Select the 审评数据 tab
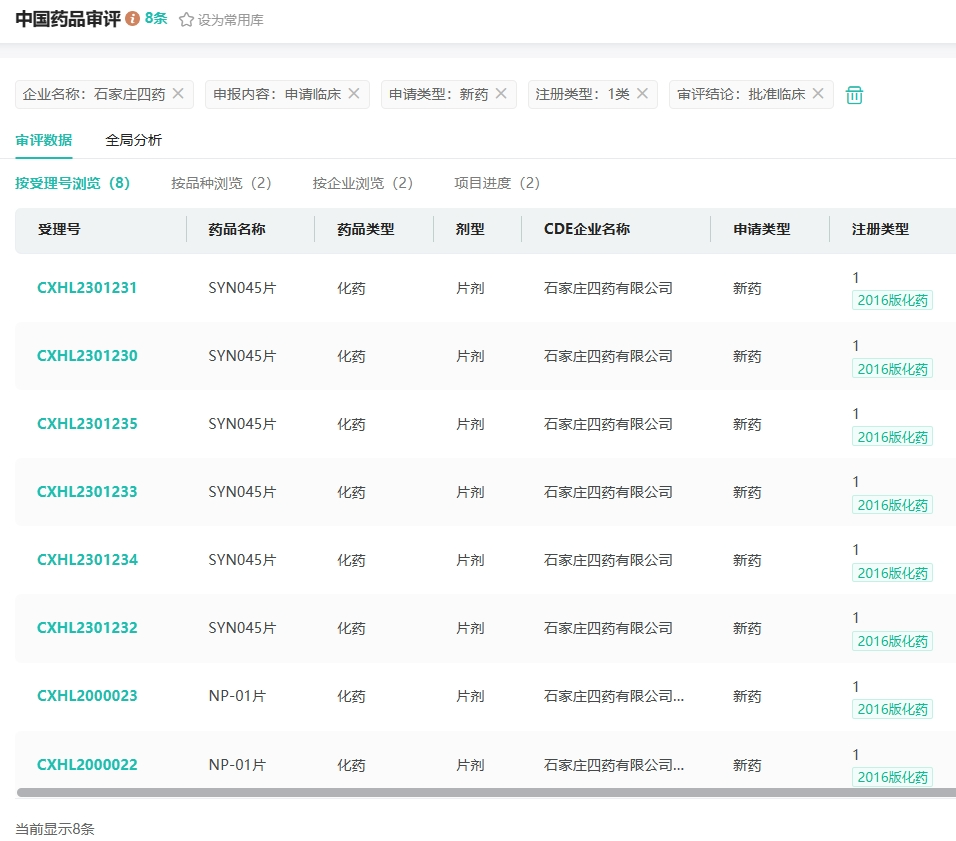Screen dimensions: 956x841 44,140
